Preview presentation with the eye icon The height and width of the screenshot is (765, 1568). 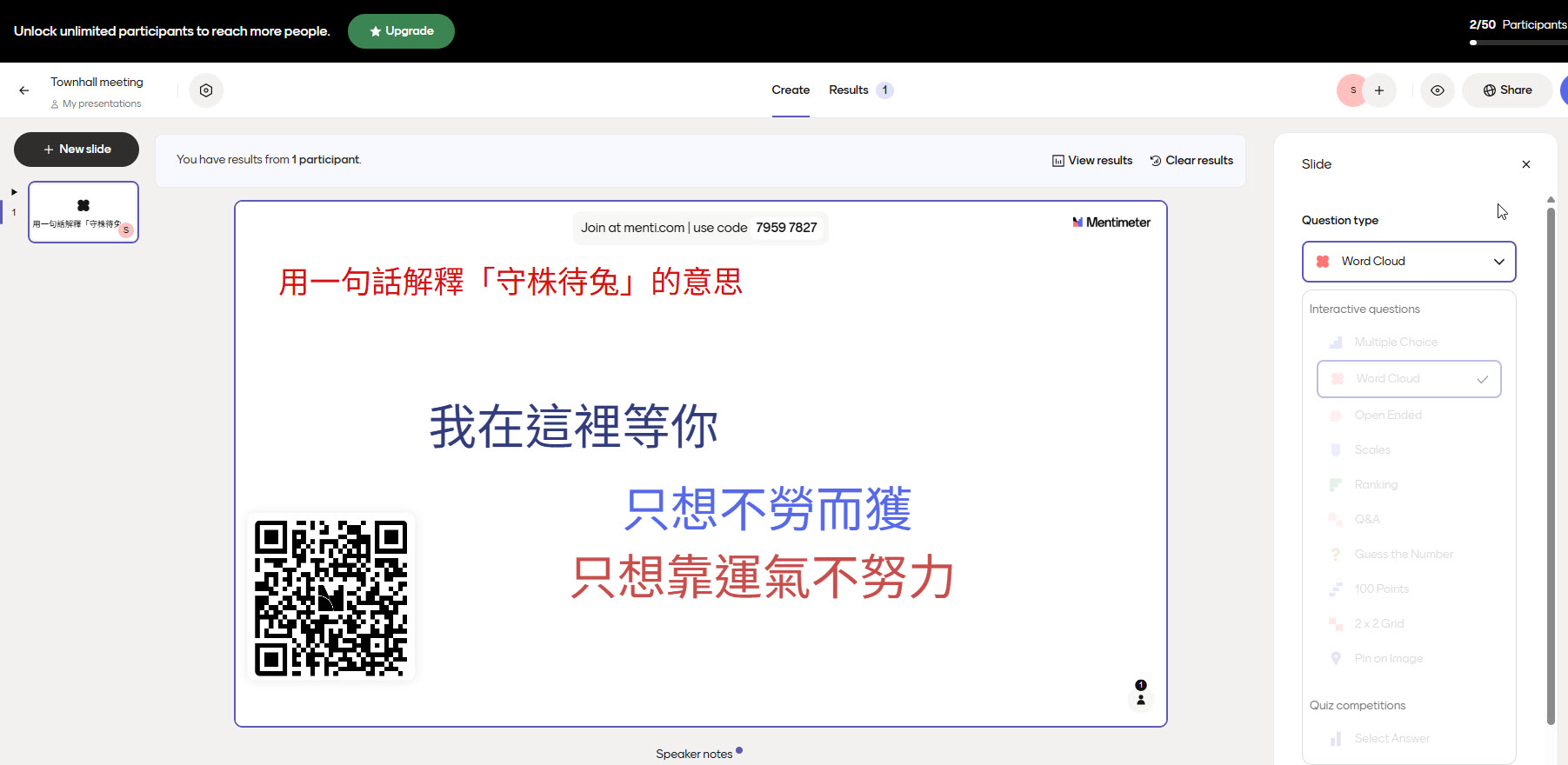[x=1438, y=90]
